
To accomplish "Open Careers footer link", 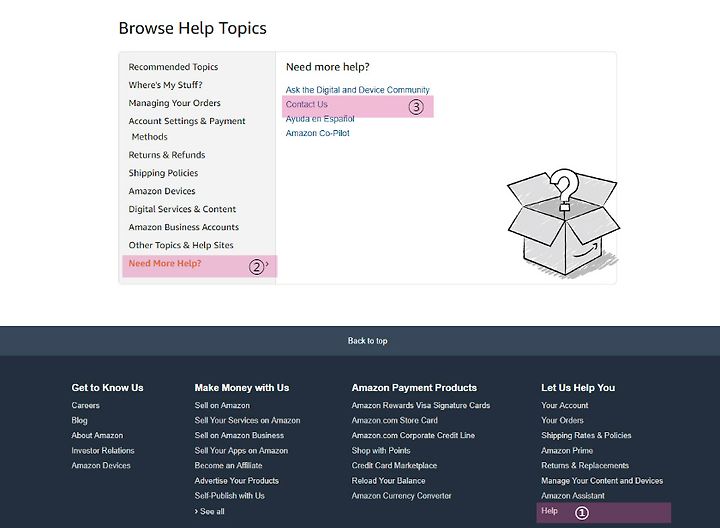I will (85, 405).
